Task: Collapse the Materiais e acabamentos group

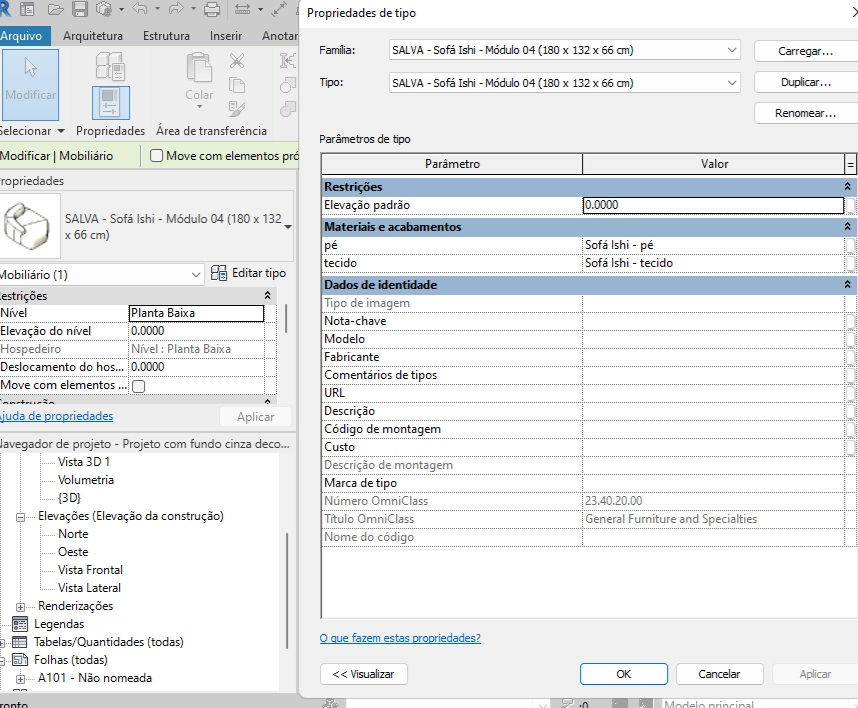Action: 847,227
